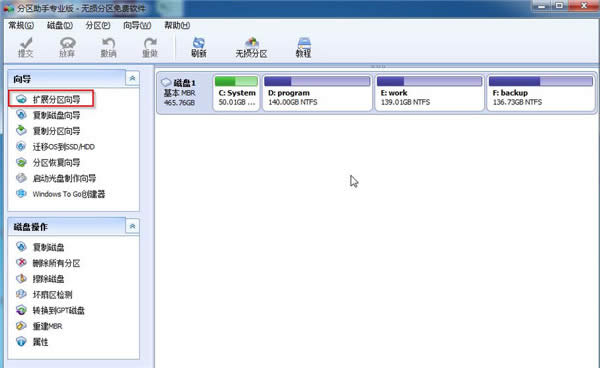Viewport: 600px width, 368px height.
Task: Open Windows To Go创建器 link
Action: click(68, 194)
